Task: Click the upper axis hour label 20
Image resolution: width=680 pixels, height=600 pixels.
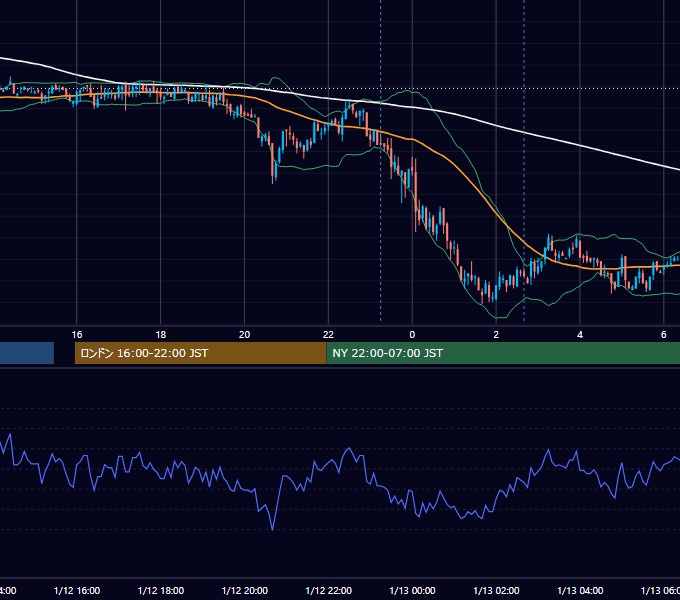Action: pos(245,335)
